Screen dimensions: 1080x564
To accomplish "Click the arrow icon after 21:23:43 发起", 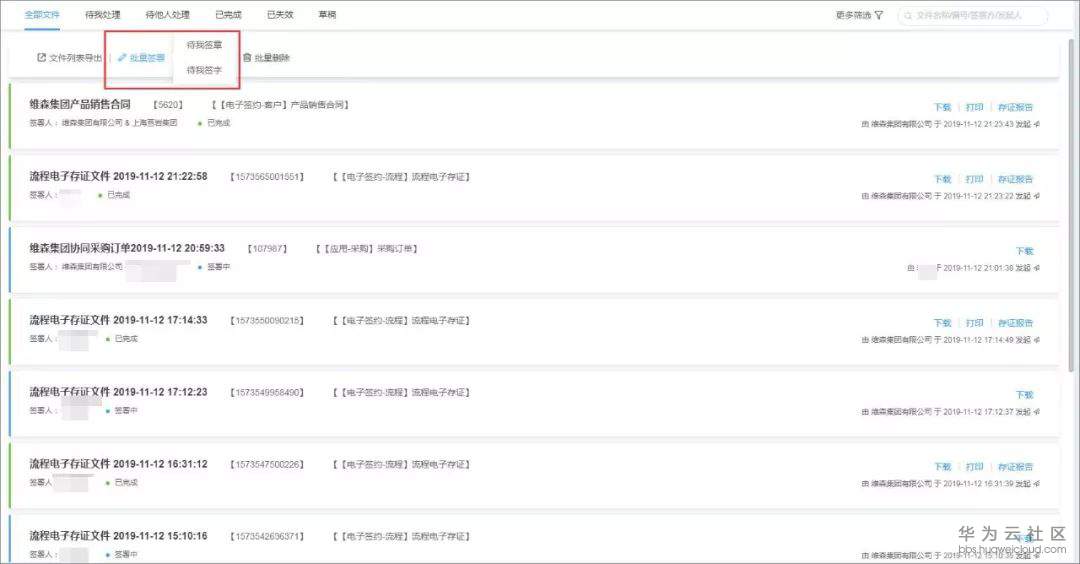I will click(1036, 124).
